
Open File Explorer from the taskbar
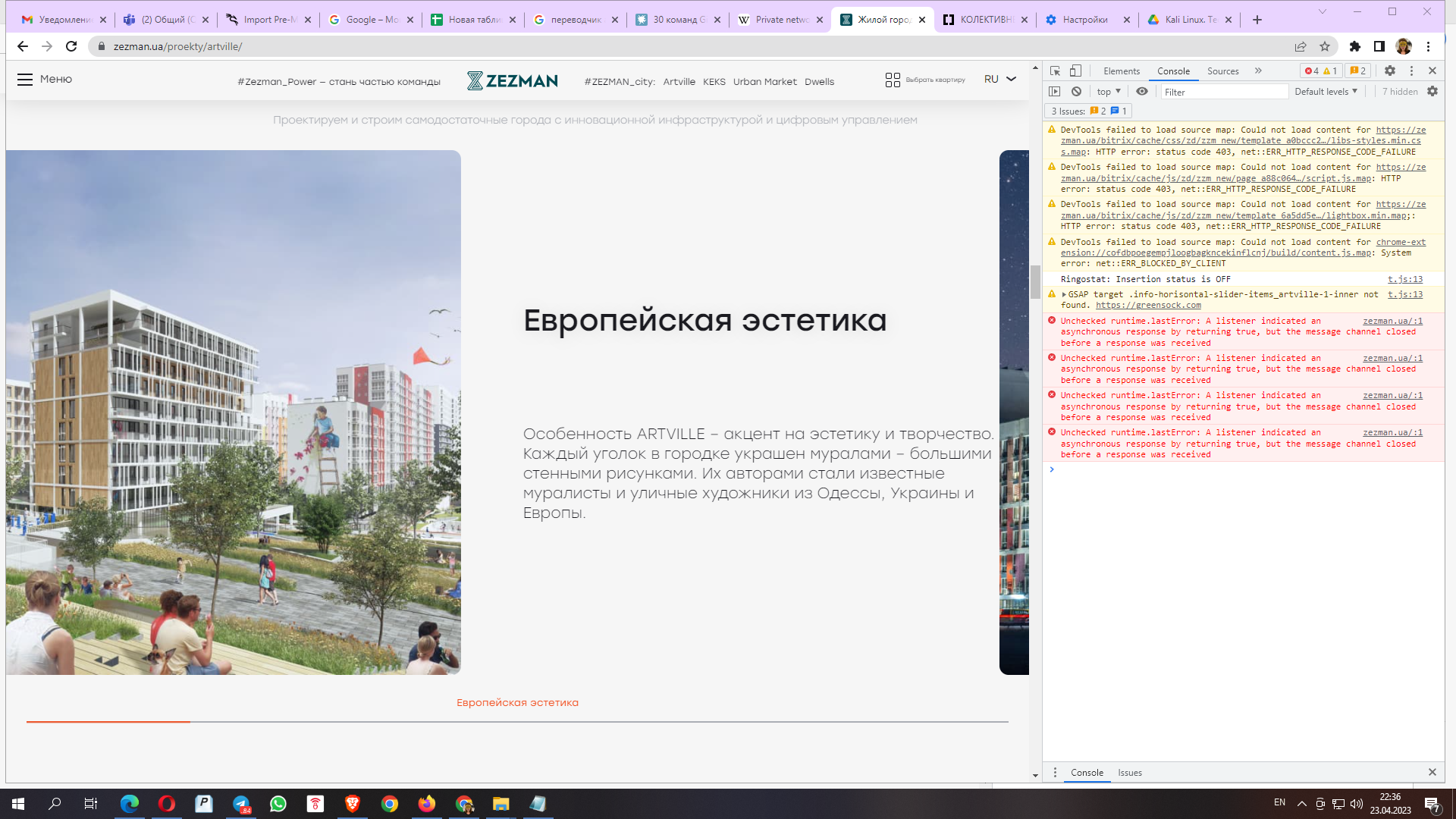tap(500, 804)
